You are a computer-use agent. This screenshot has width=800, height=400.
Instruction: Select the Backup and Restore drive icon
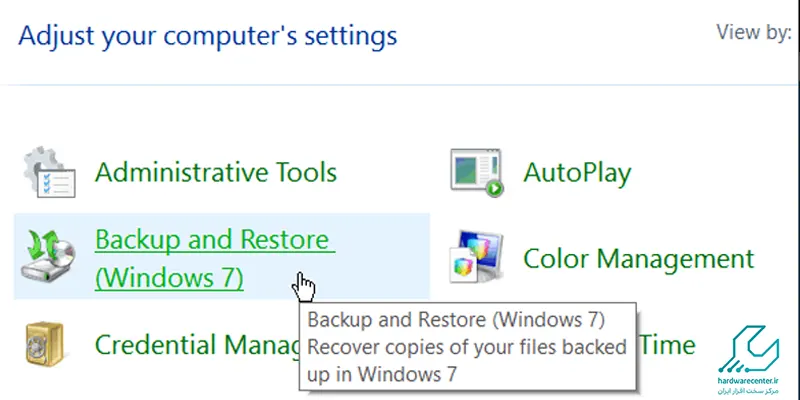tap(49, 256)
